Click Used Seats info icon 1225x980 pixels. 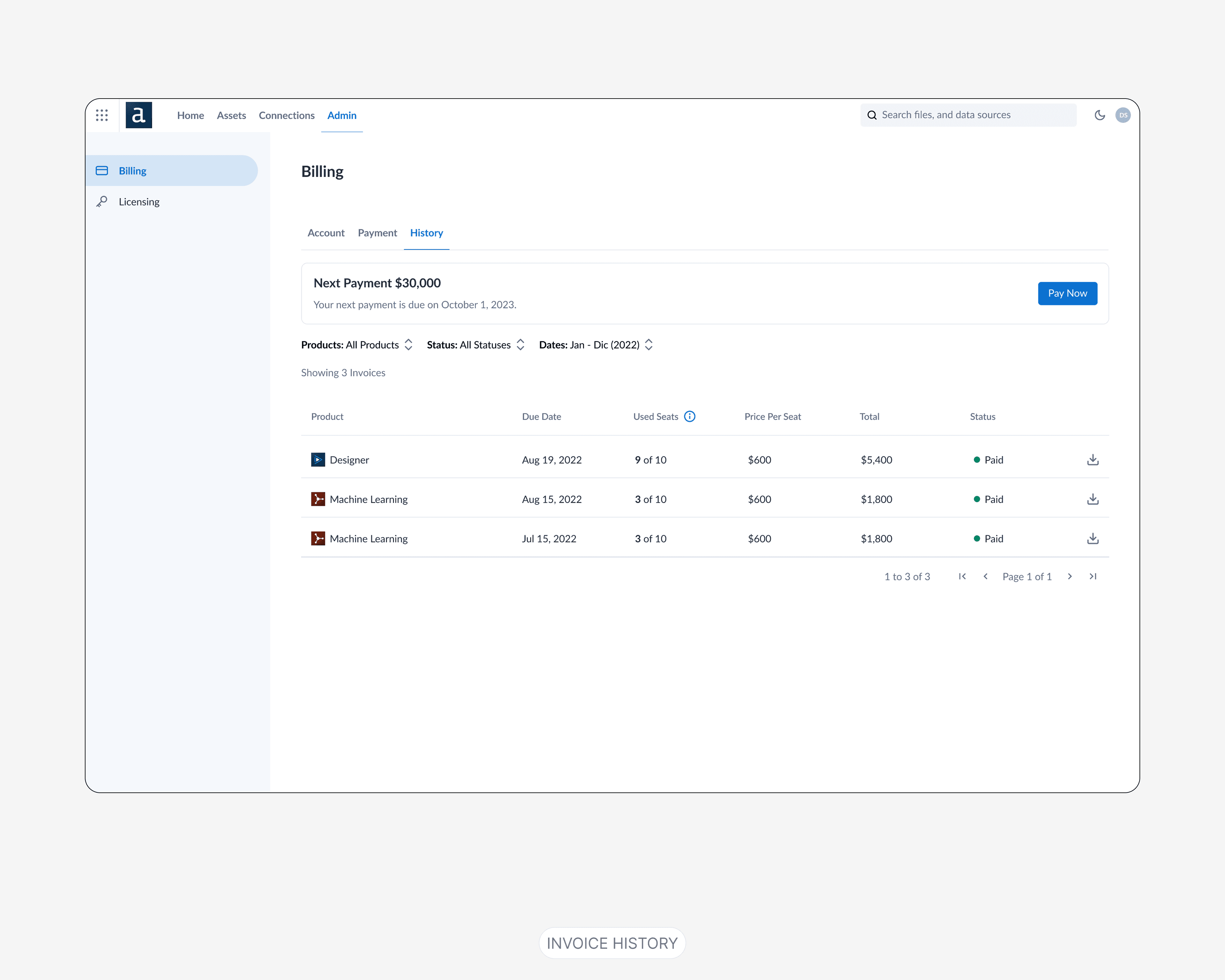tap(689, 416)
